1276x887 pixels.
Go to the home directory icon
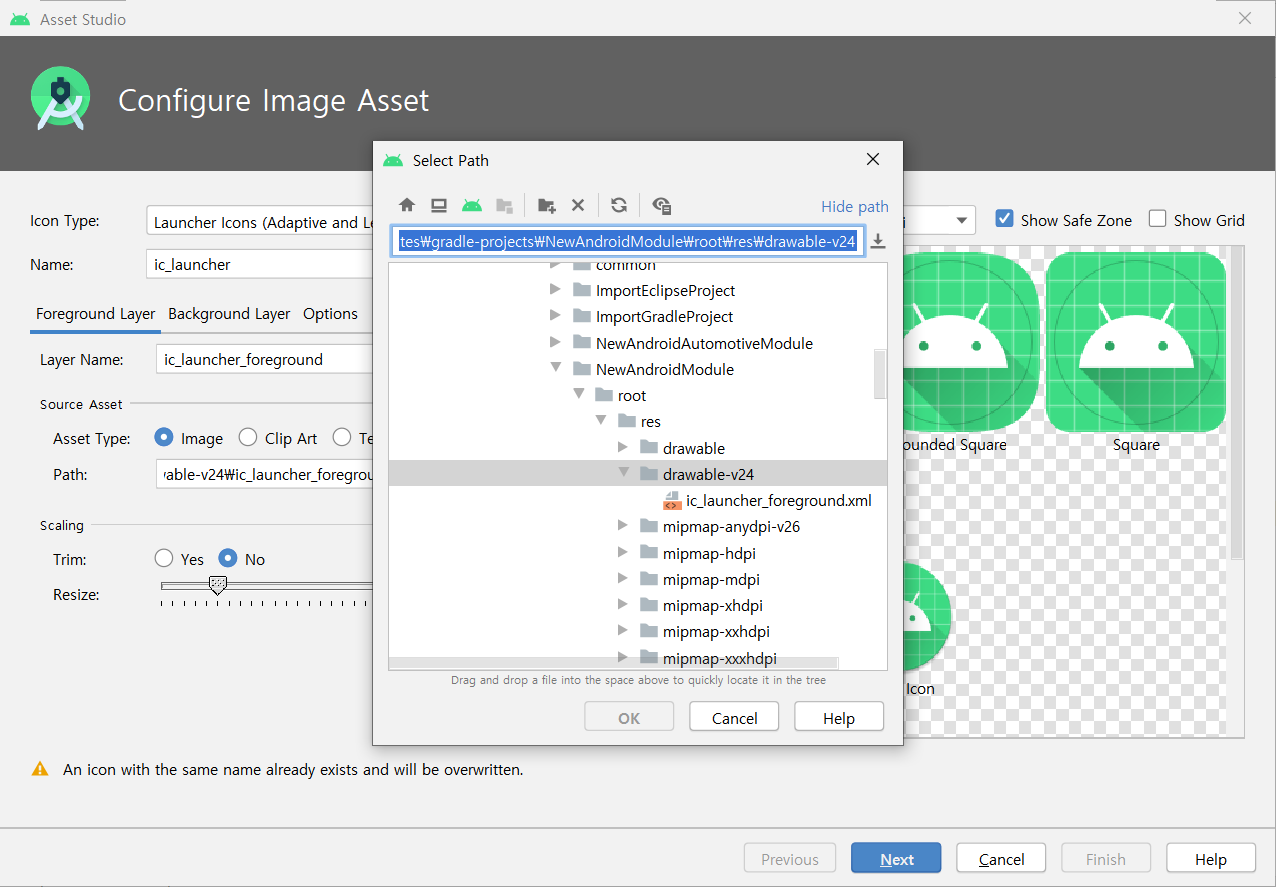pos(406,205)
